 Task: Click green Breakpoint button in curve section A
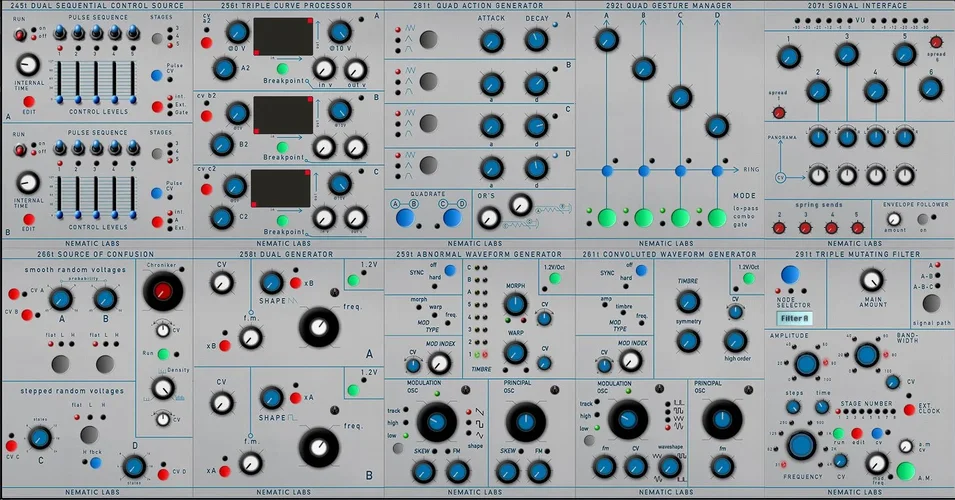pos(281,67)
